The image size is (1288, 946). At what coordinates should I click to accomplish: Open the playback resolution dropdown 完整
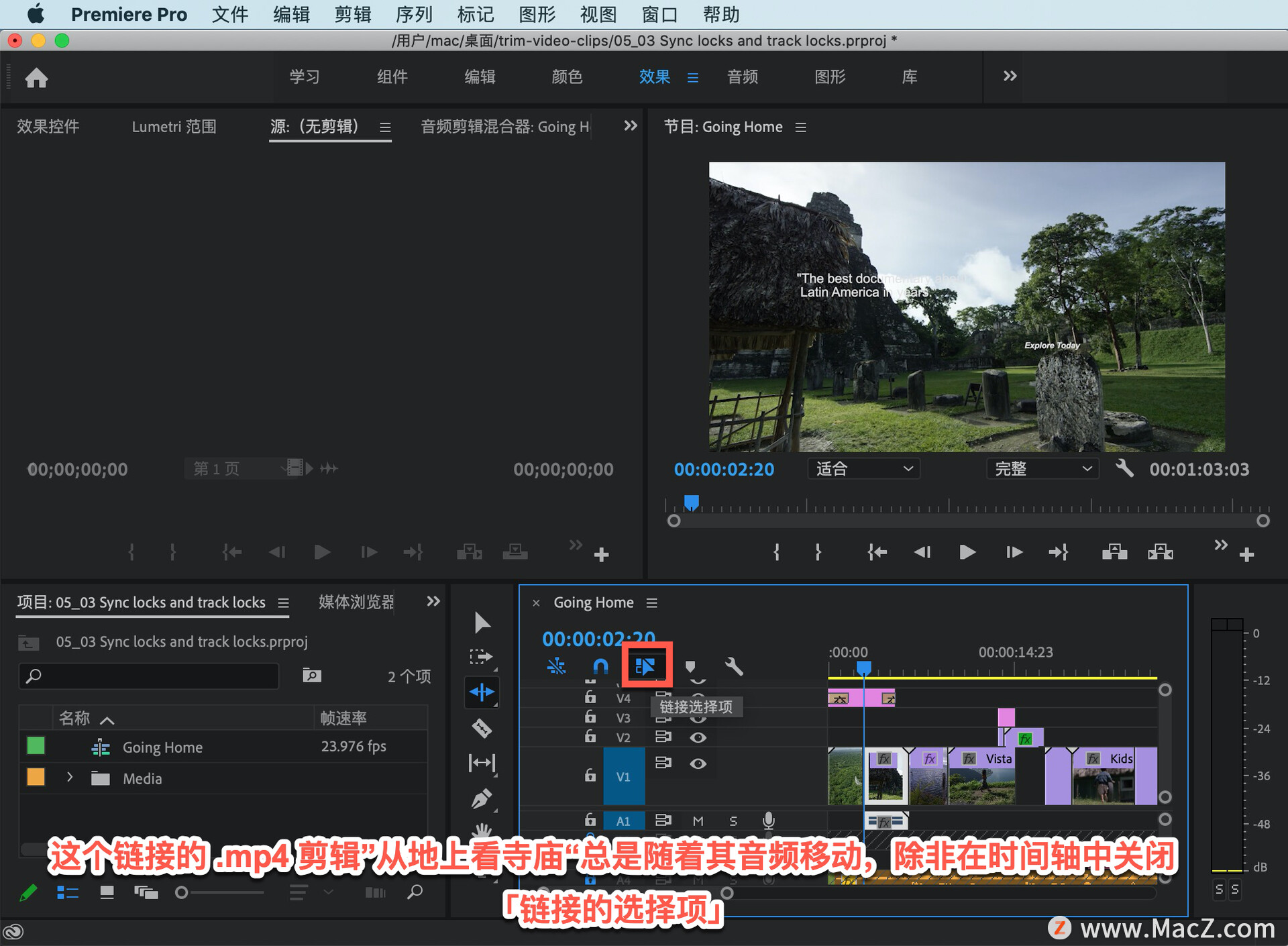tap(1042, 468)
